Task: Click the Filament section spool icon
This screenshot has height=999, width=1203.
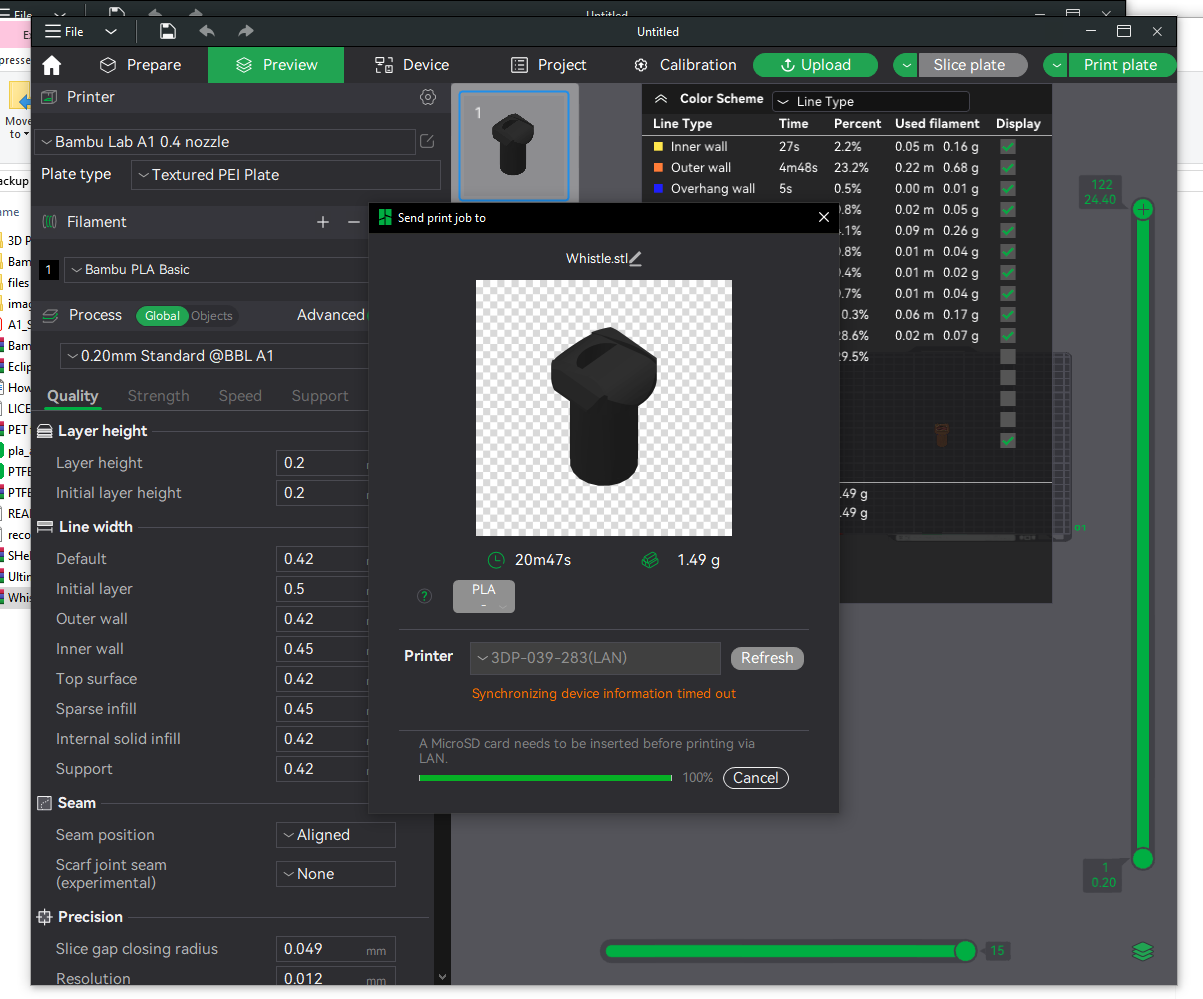Action: (x=50, y=222)
